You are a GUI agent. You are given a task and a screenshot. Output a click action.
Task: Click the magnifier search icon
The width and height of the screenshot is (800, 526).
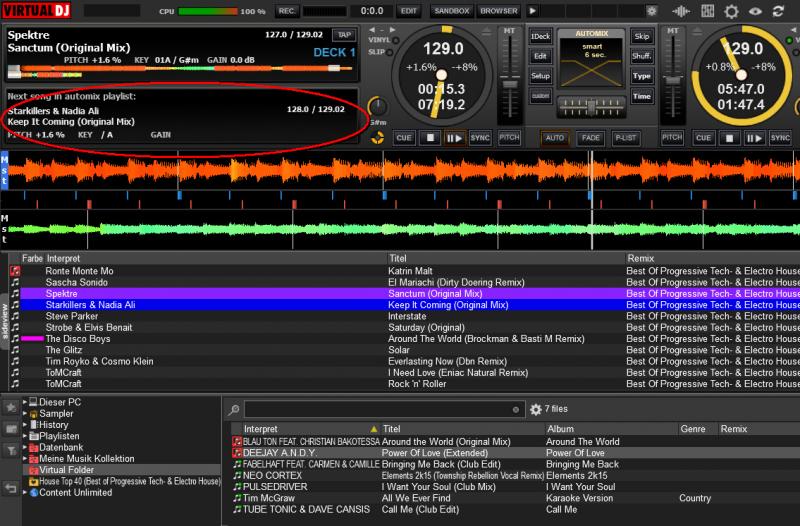pos(234,410)
